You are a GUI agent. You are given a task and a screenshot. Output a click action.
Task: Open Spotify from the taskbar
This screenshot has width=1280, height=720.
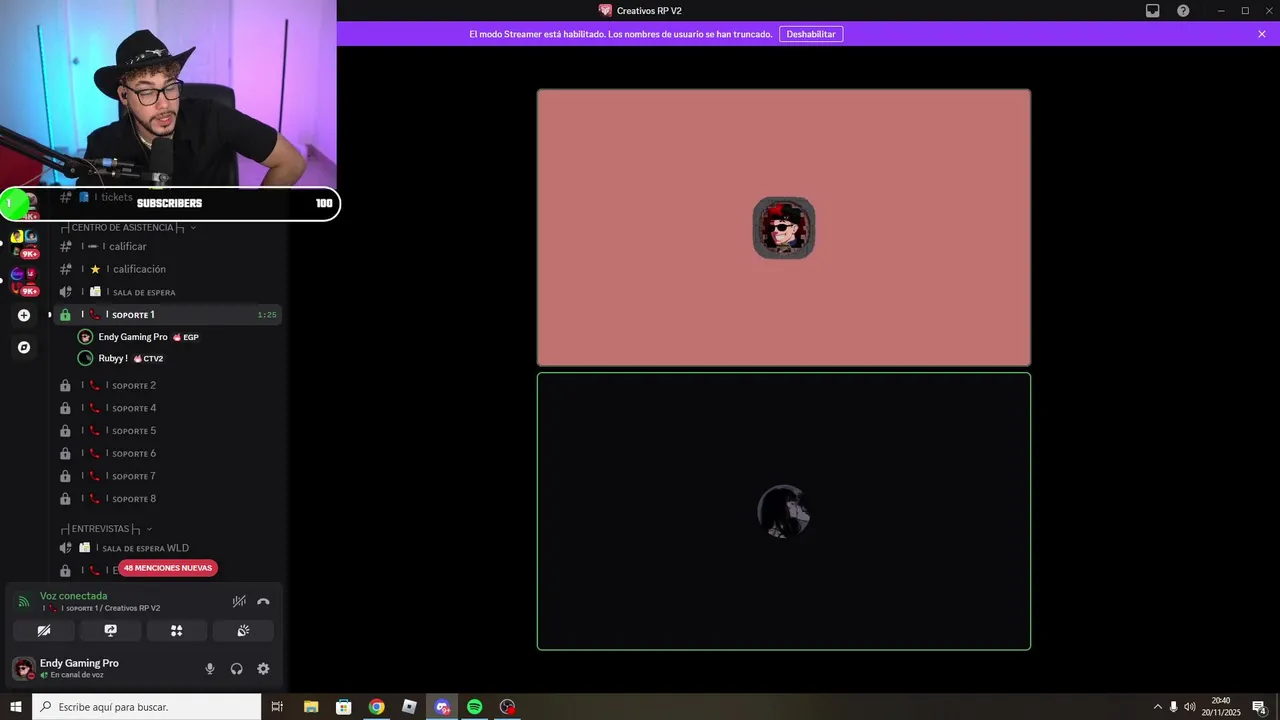pos(475,707)
